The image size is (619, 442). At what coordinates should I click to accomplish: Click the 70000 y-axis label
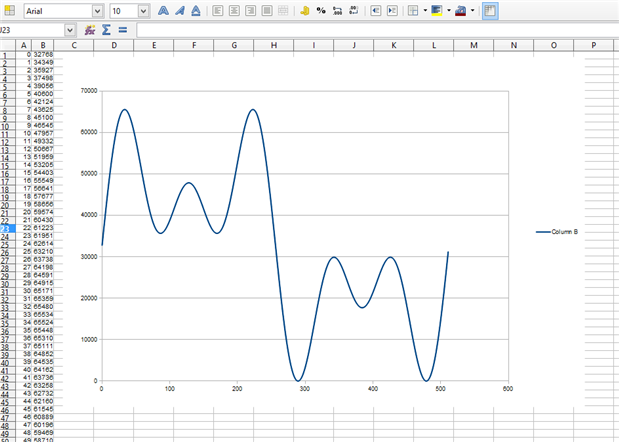[x=89, y=91]
